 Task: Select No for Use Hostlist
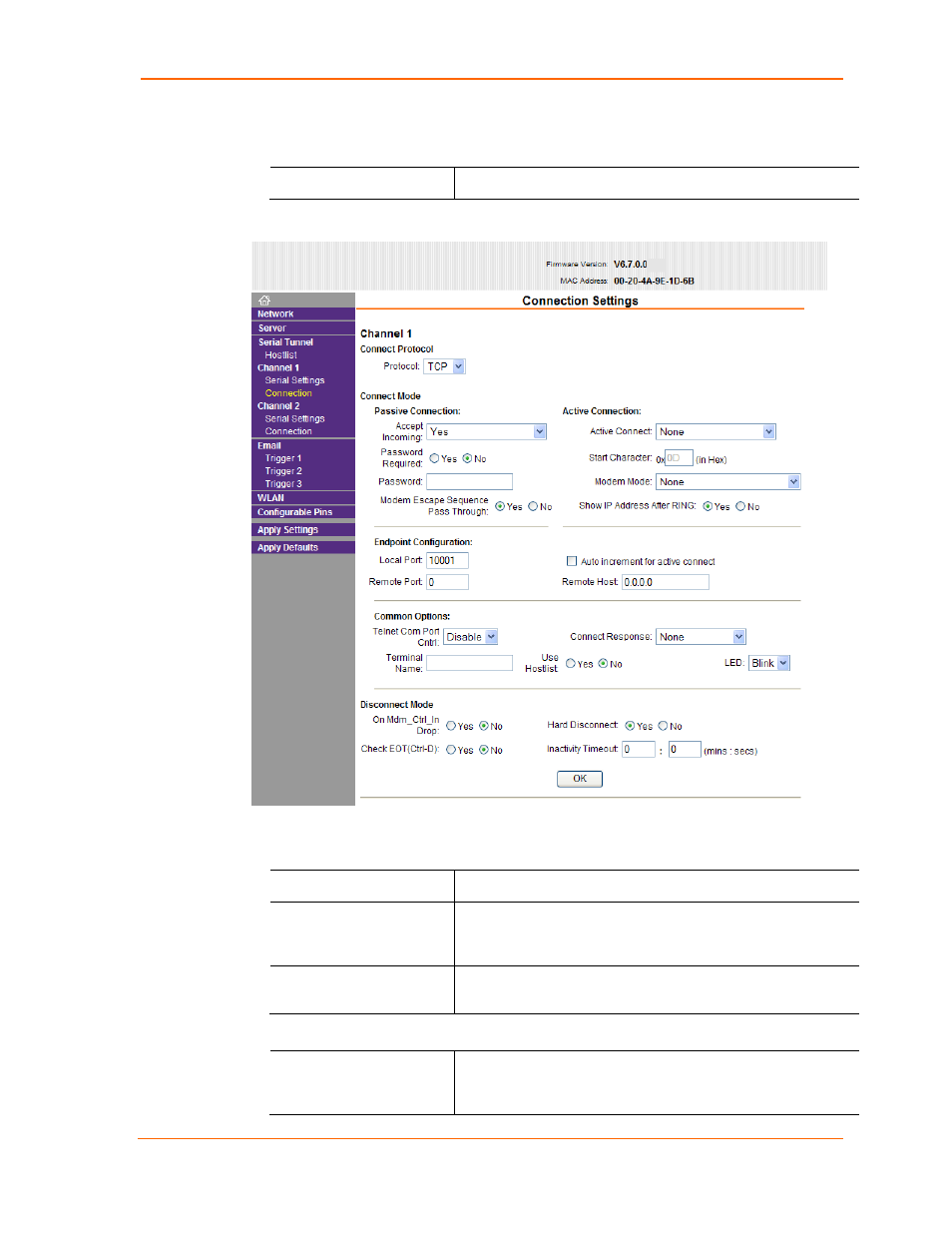(603, 664)
